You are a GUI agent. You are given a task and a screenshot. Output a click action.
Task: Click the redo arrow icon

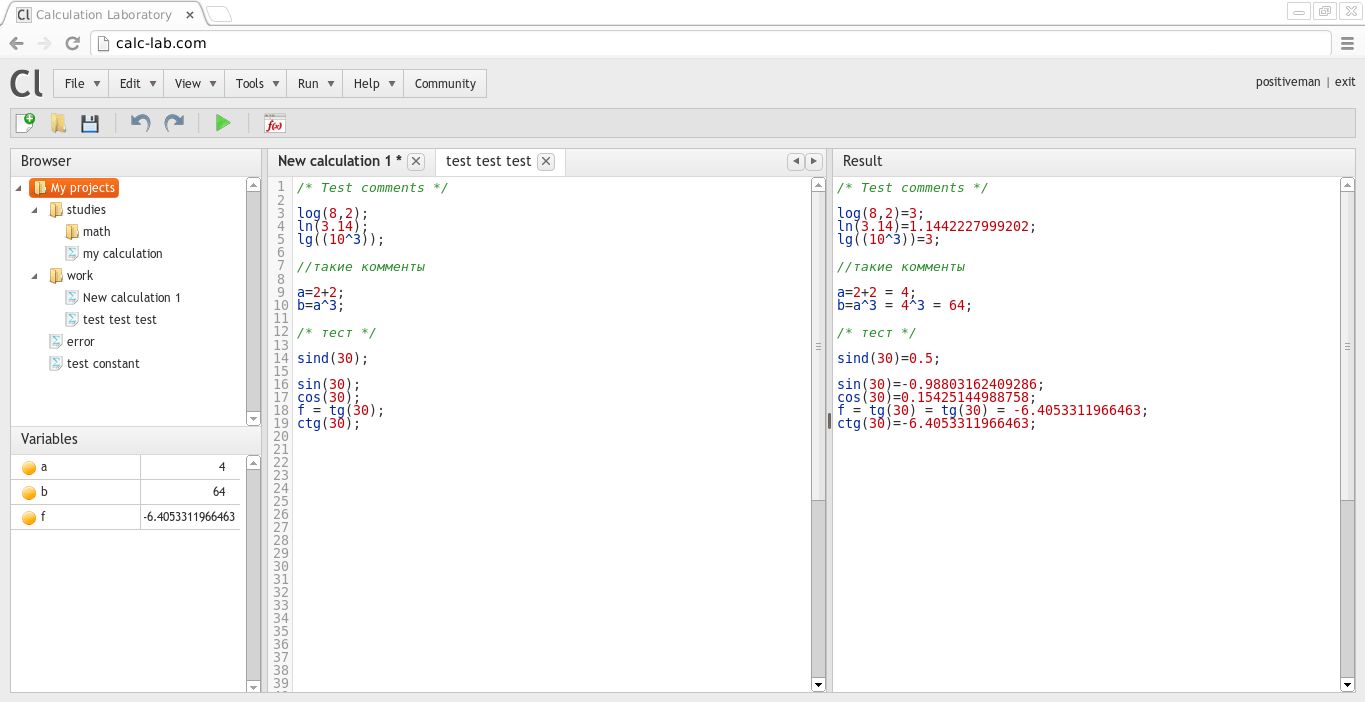(x=174, y=123)
